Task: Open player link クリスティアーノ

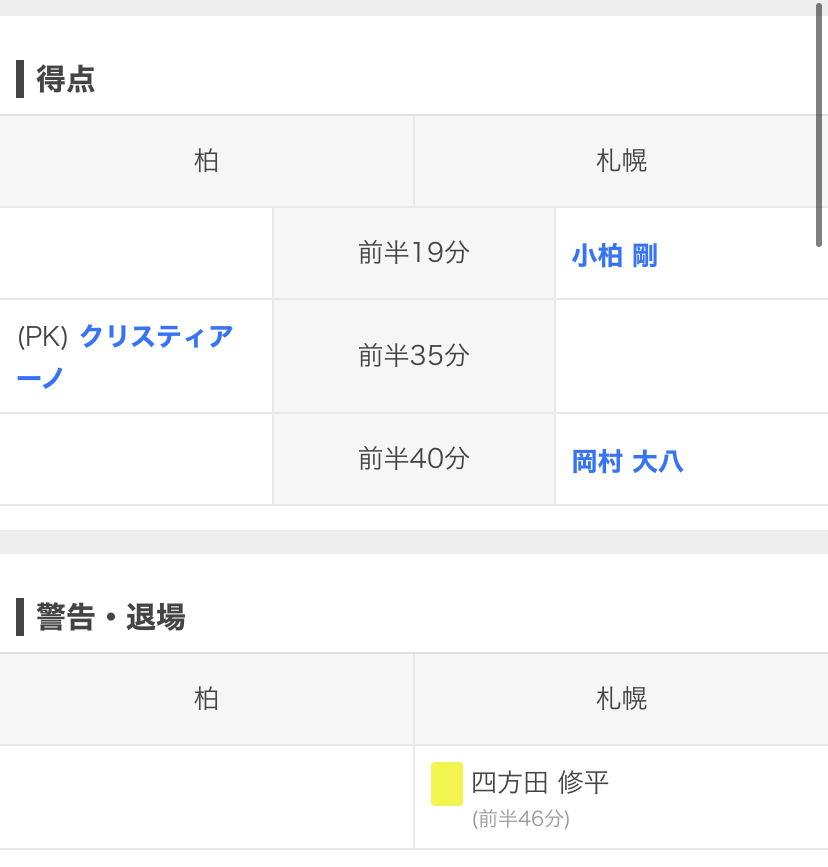Action: (x=155, y=338)
